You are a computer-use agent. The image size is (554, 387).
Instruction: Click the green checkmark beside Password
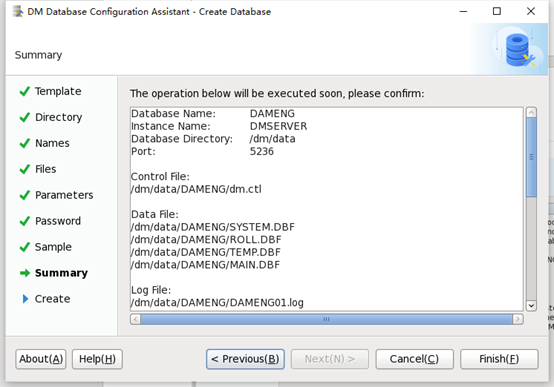click(25, 221)
